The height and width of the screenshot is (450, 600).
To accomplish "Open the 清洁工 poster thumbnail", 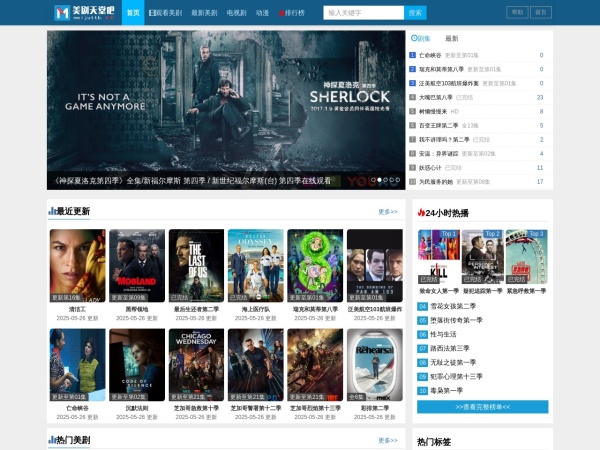I will coord(77,266).
